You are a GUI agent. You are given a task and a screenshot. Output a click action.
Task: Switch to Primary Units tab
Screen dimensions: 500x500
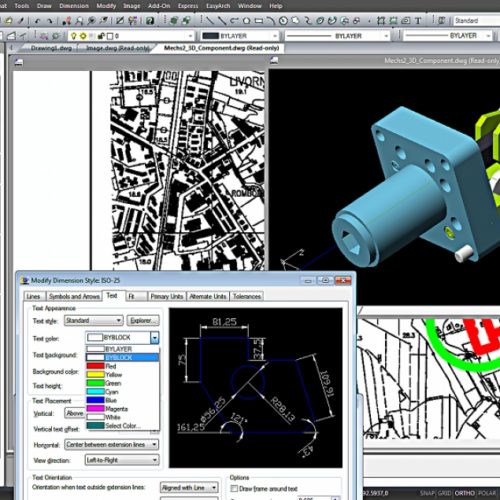(167, 296)
